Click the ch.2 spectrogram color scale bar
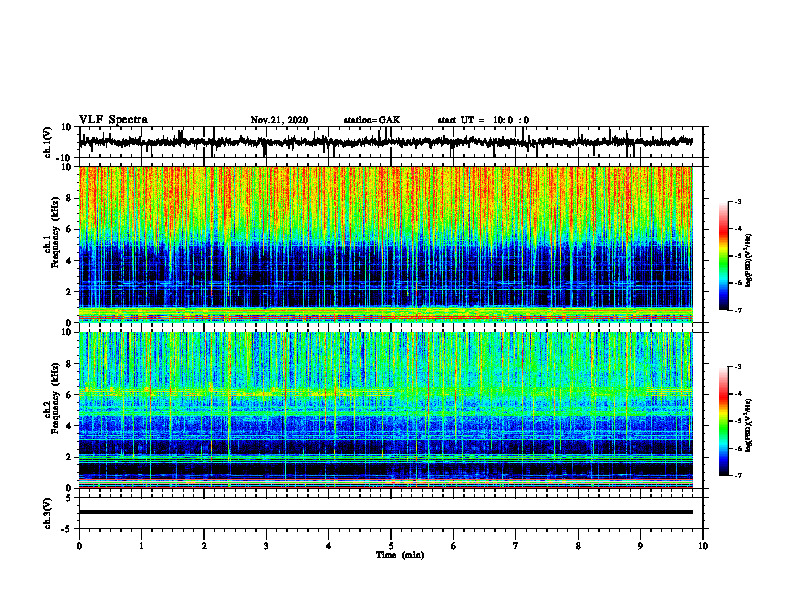 (x=724, y=421)
